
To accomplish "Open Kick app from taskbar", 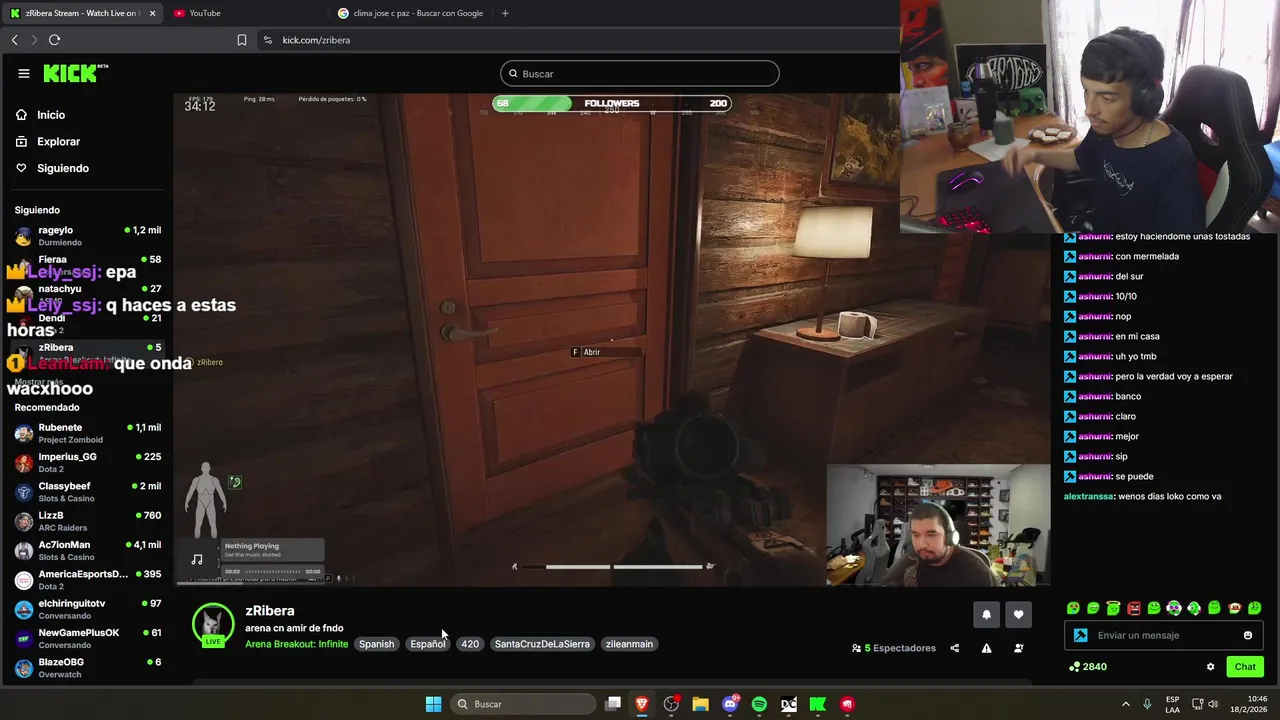I will [x=818, y=704].
